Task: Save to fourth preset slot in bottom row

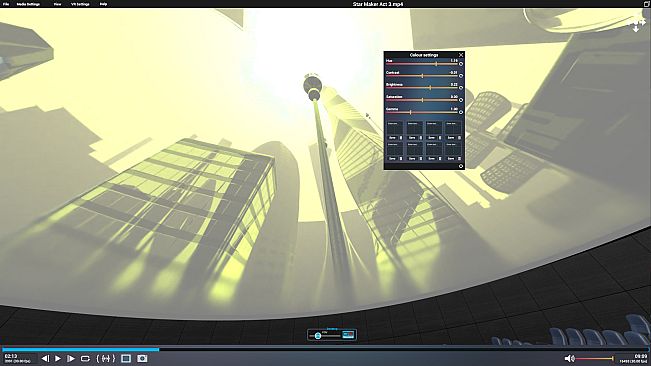Action: coord(451,159)
